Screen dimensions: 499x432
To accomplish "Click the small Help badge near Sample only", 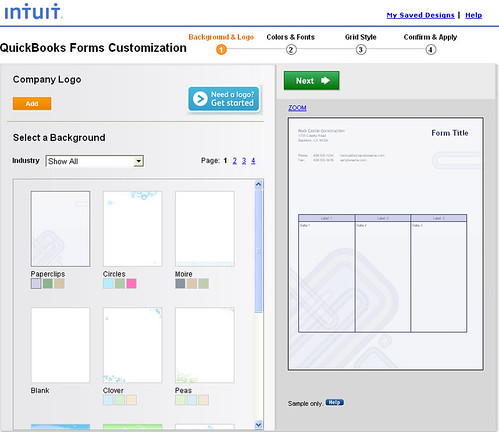I will click(334, 403).
